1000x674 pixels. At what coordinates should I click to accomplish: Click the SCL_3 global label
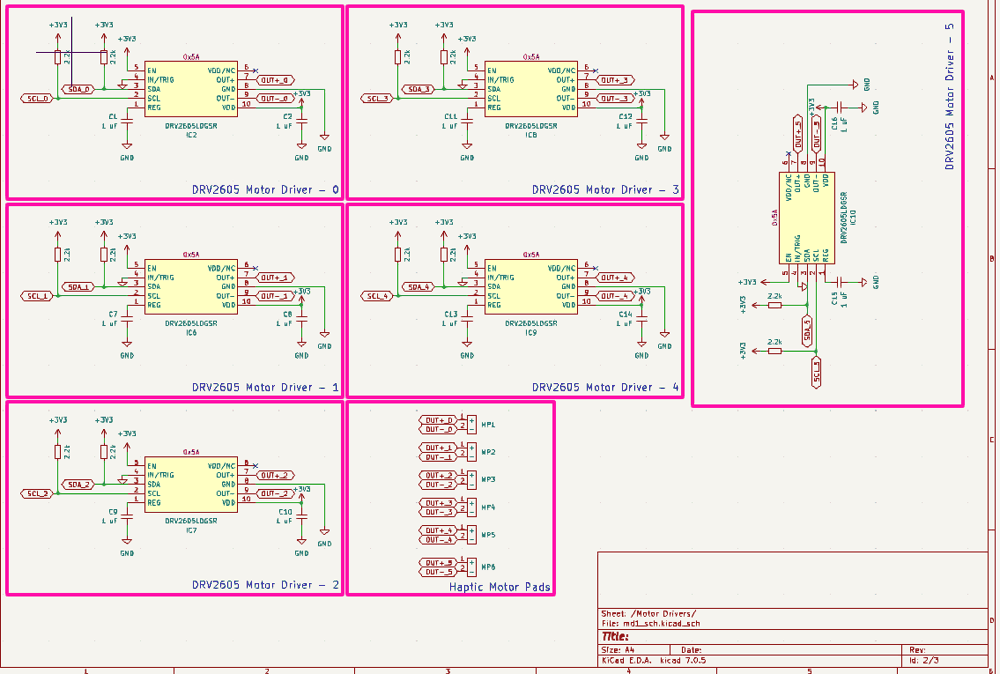tap(377, 99)
